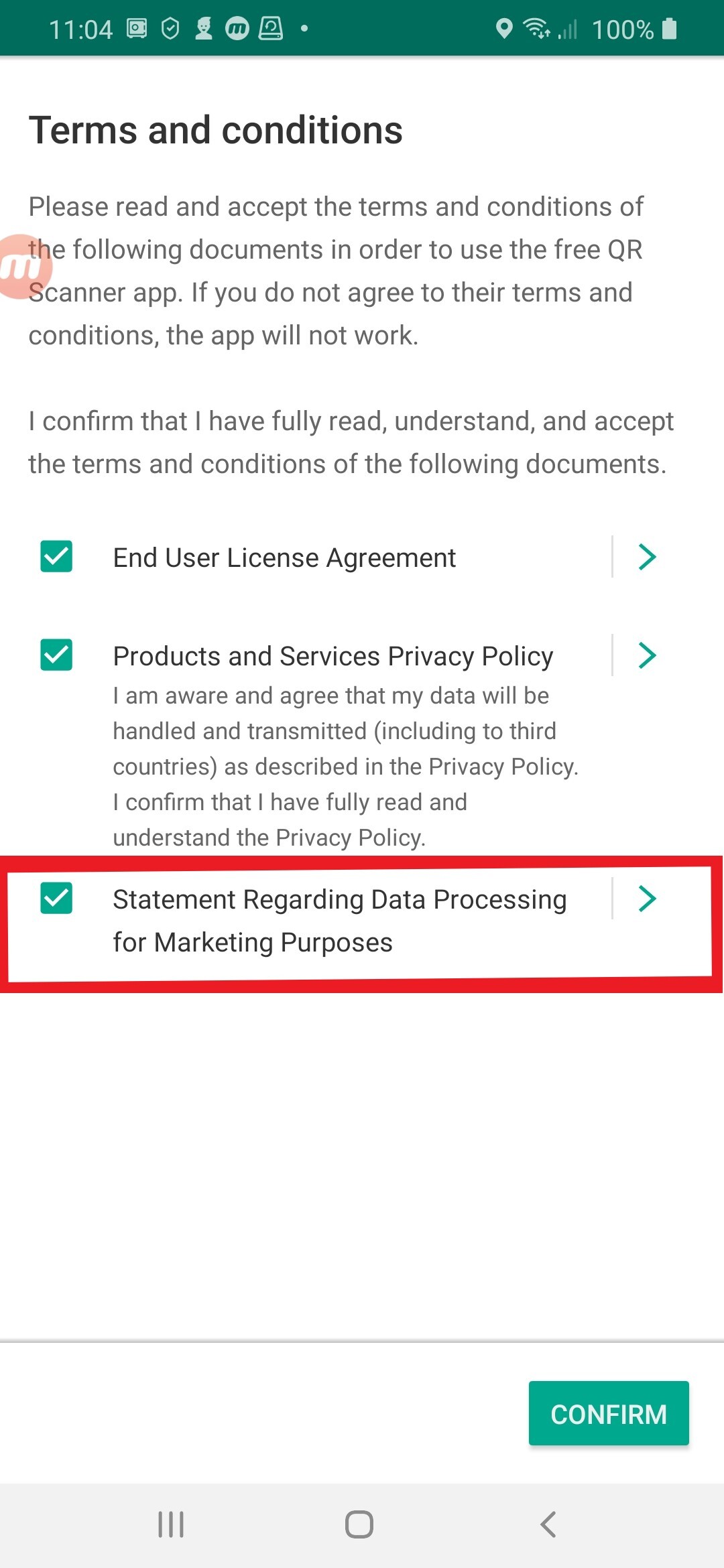The width and height of the screenshot is (724, 1568).
Task: Tap the privacy policy consent description text
Action: click(x=345, y=767)
